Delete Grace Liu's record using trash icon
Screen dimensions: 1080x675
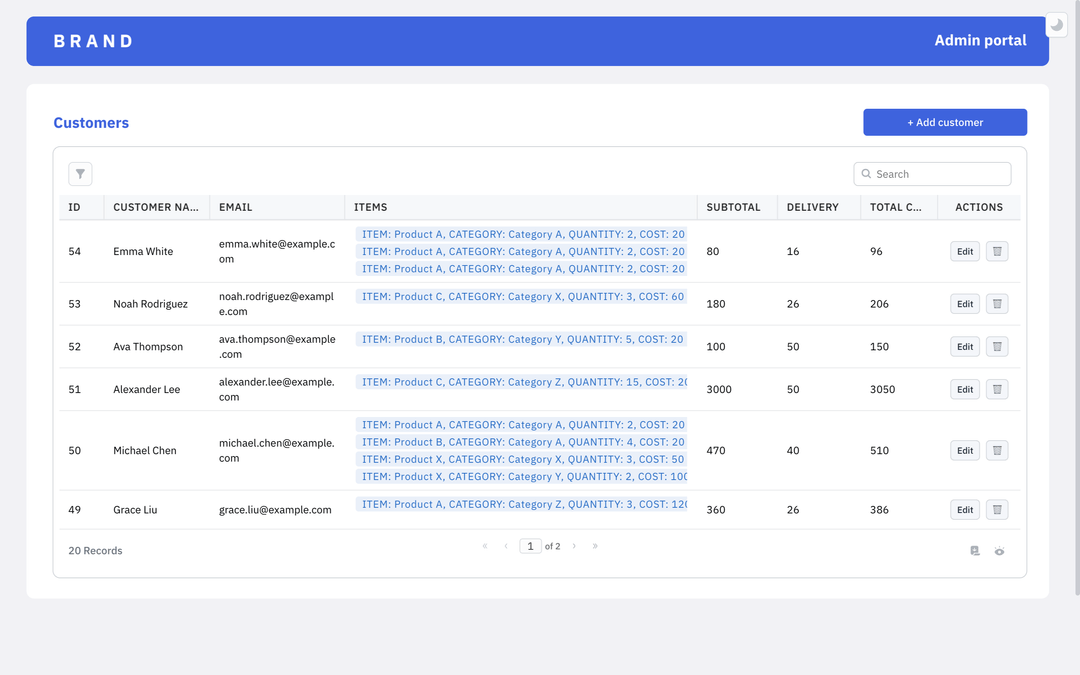click(x=996, y=509)
